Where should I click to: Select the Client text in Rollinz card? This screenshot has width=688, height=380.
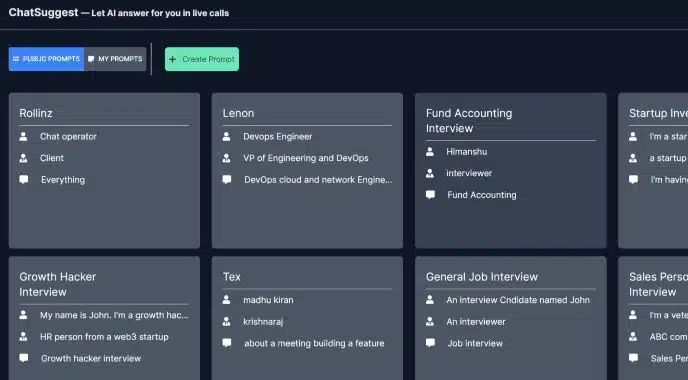52,158
